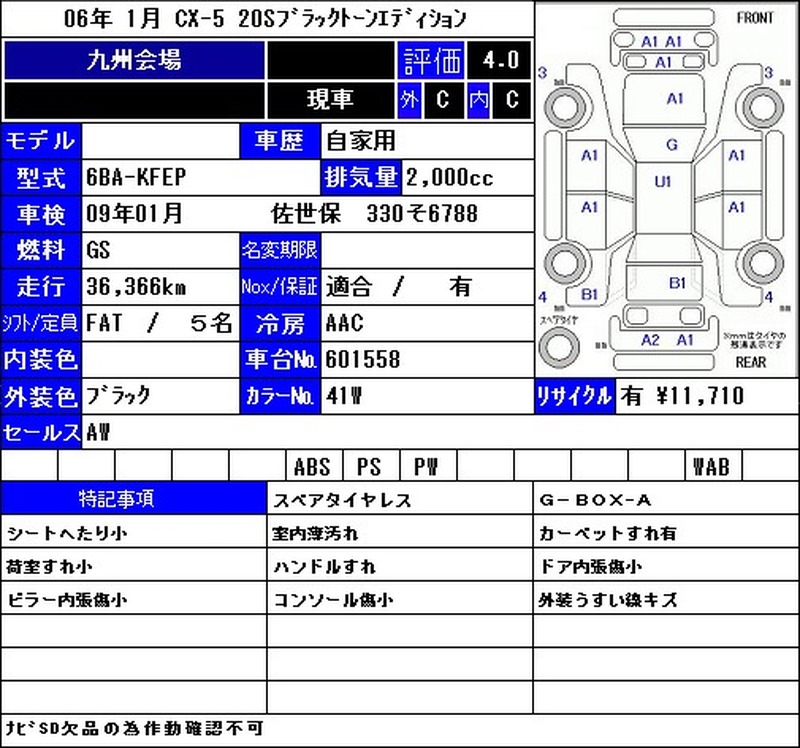The height and width of the screenshot is (748, 800).
Task: Click the ブラック exterior color field
Action: point(160,396)
